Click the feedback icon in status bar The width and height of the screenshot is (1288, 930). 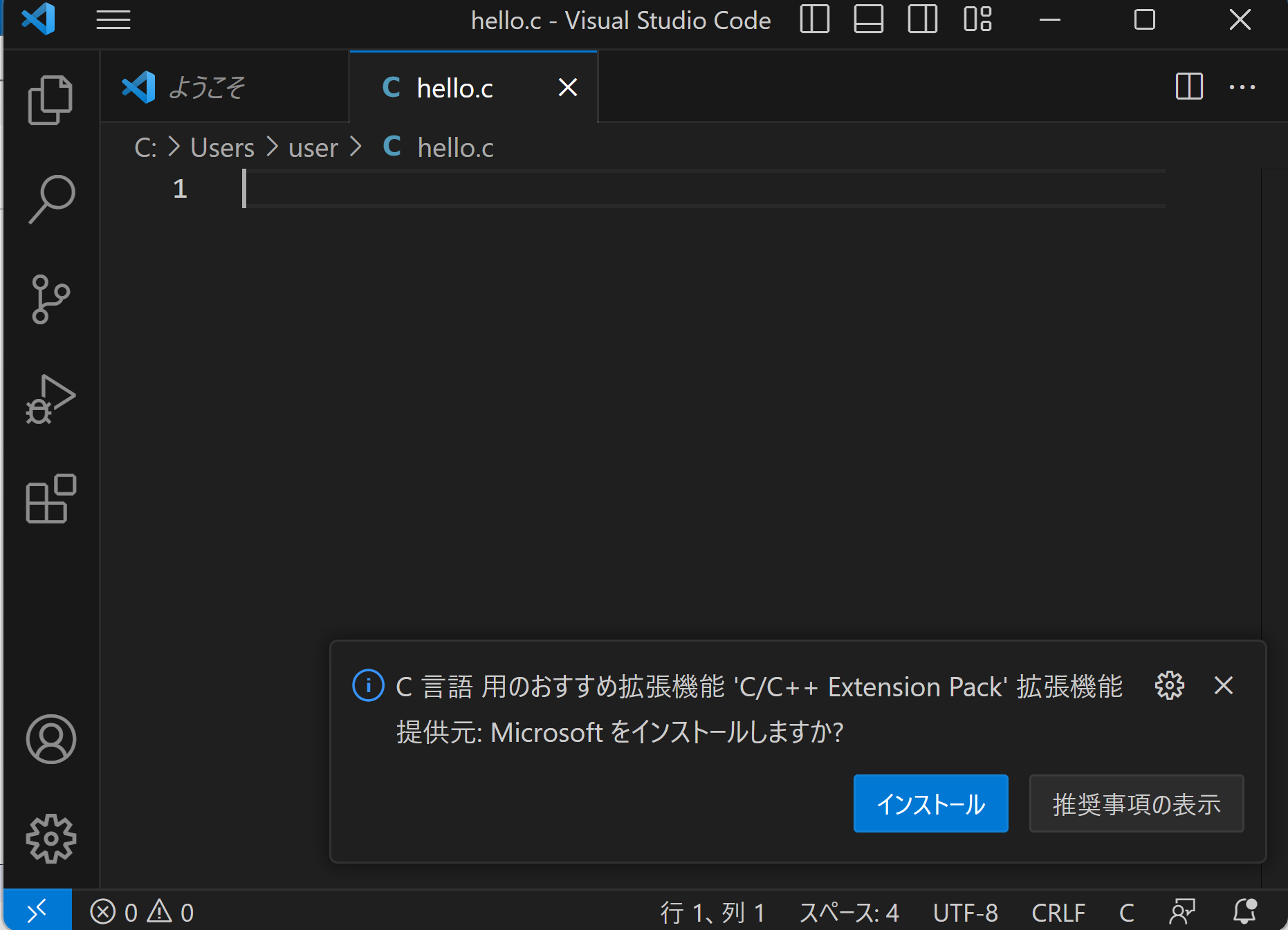coord(1182,912)
